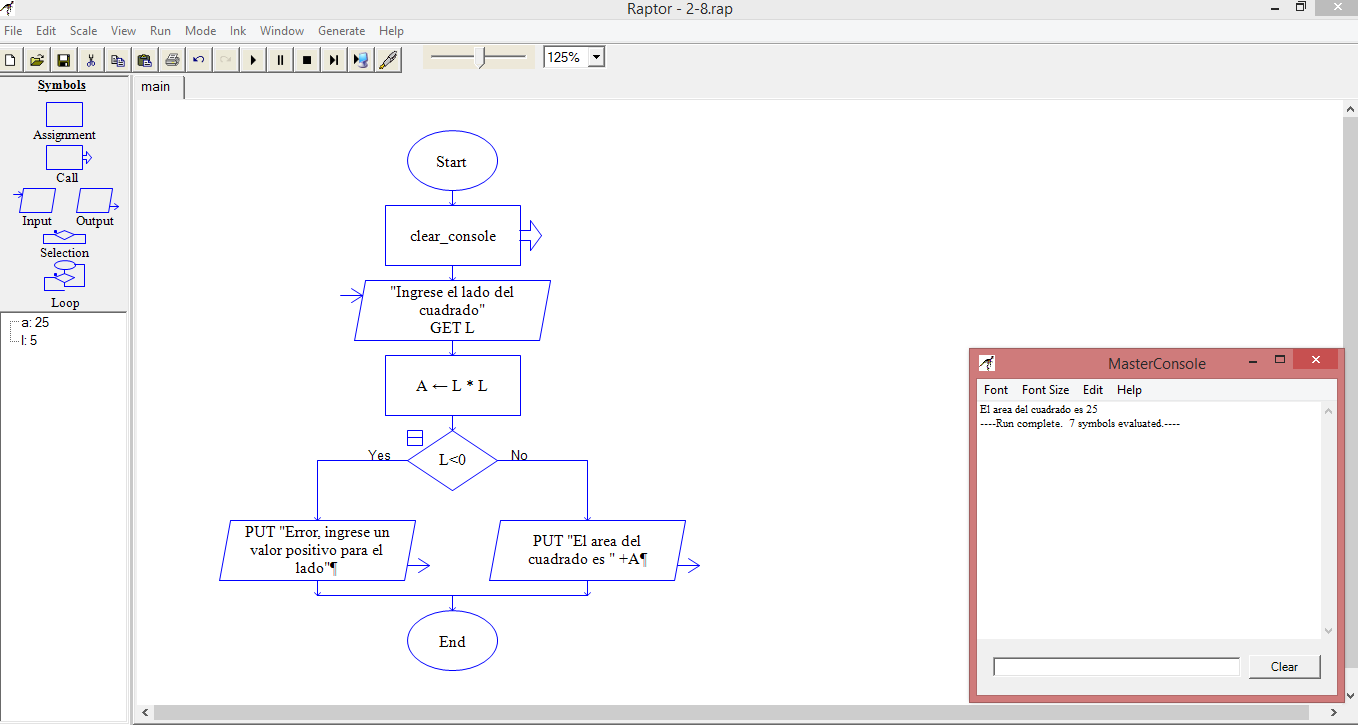Click the Yes branch label
This screenshot has height=725, width=1358.
pyautogui.click(x=379, y=455)
